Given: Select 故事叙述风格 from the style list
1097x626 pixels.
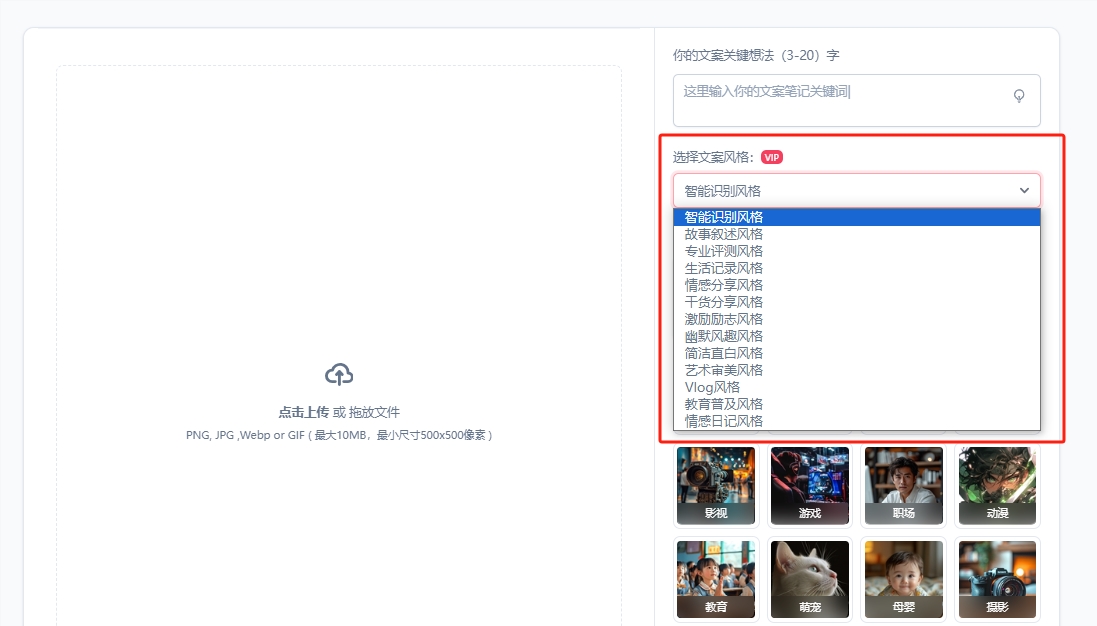Looking at the screenshot, I should click(724, 234).
